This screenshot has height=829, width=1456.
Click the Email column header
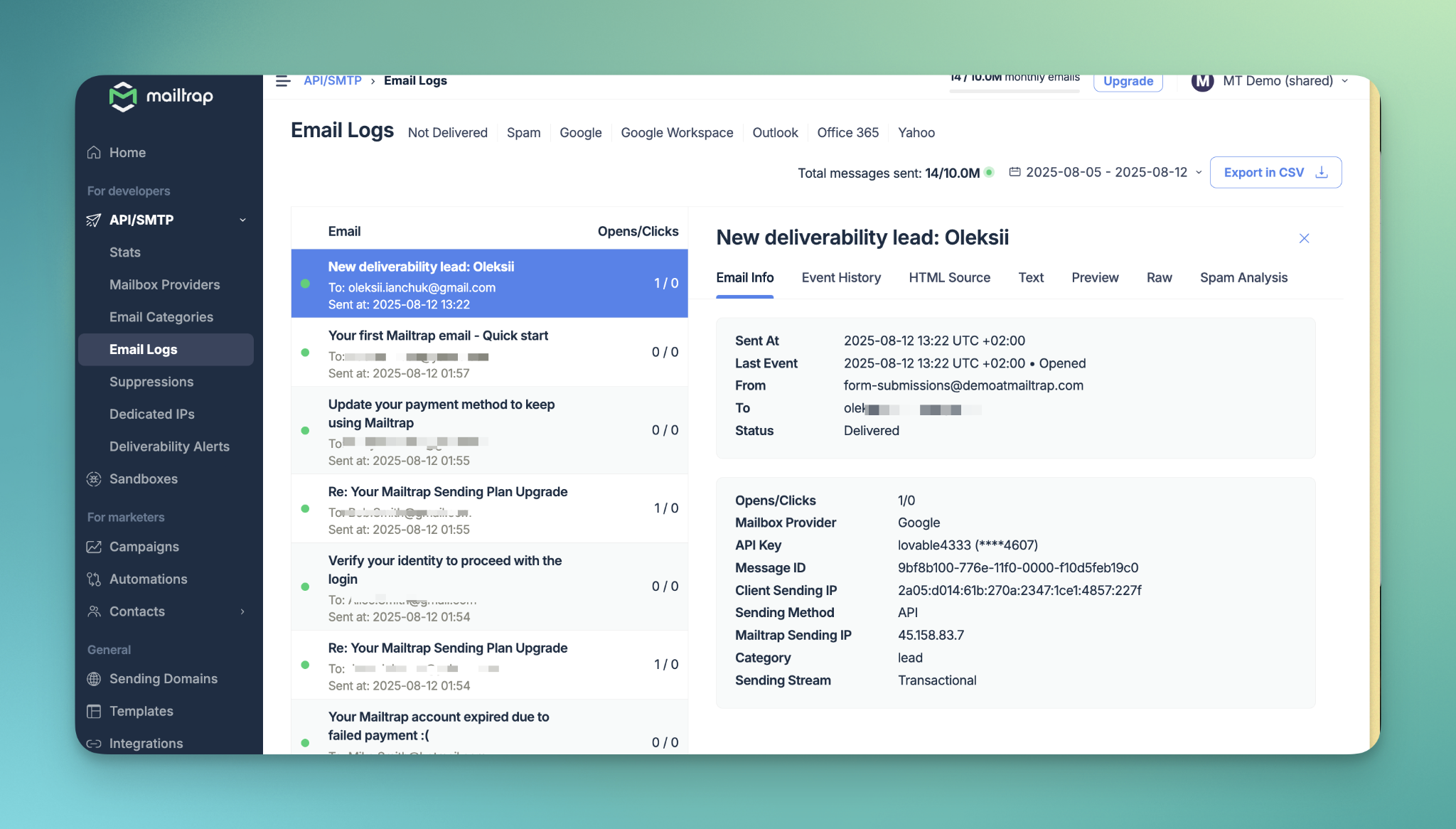pyautogui.click(x=344, y=232)
